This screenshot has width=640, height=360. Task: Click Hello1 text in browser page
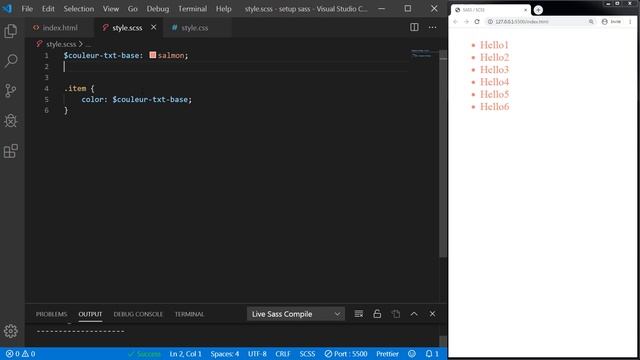pos(494,45)
